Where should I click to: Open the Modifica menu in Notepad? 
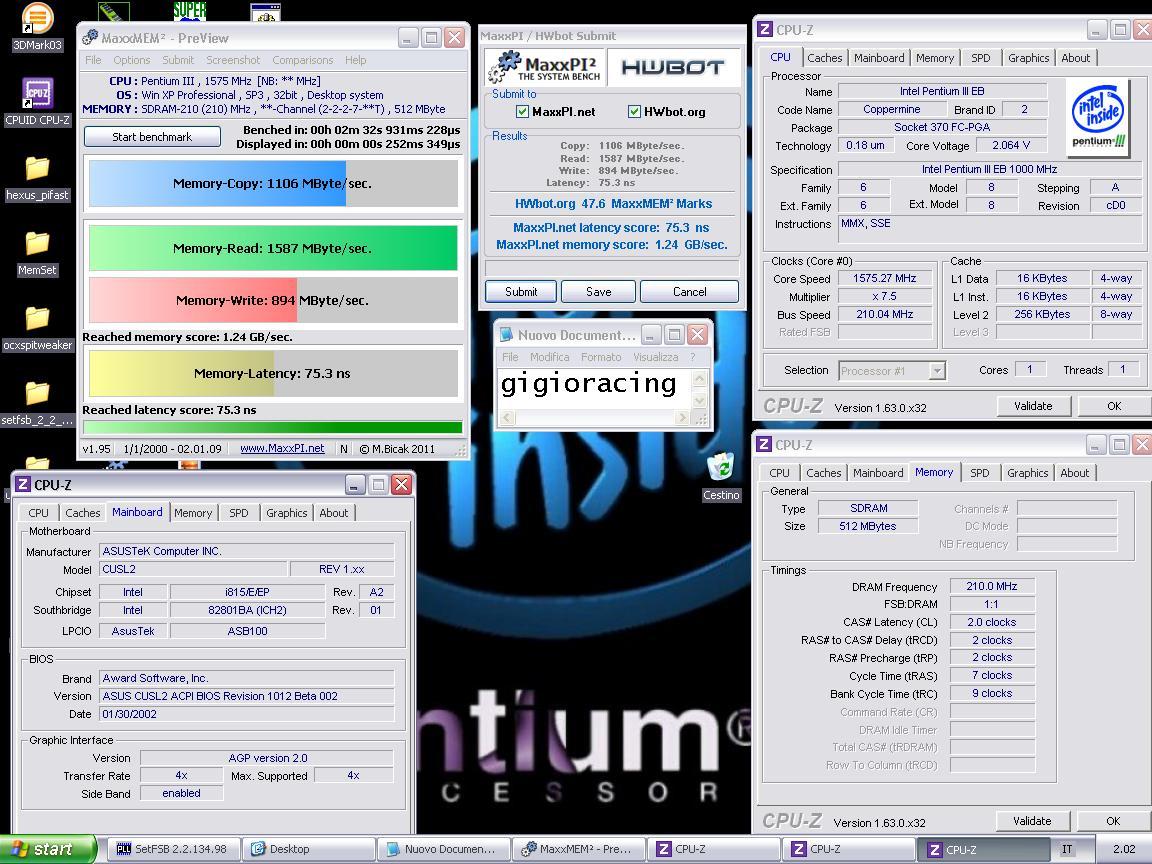(x=550, y=357)
